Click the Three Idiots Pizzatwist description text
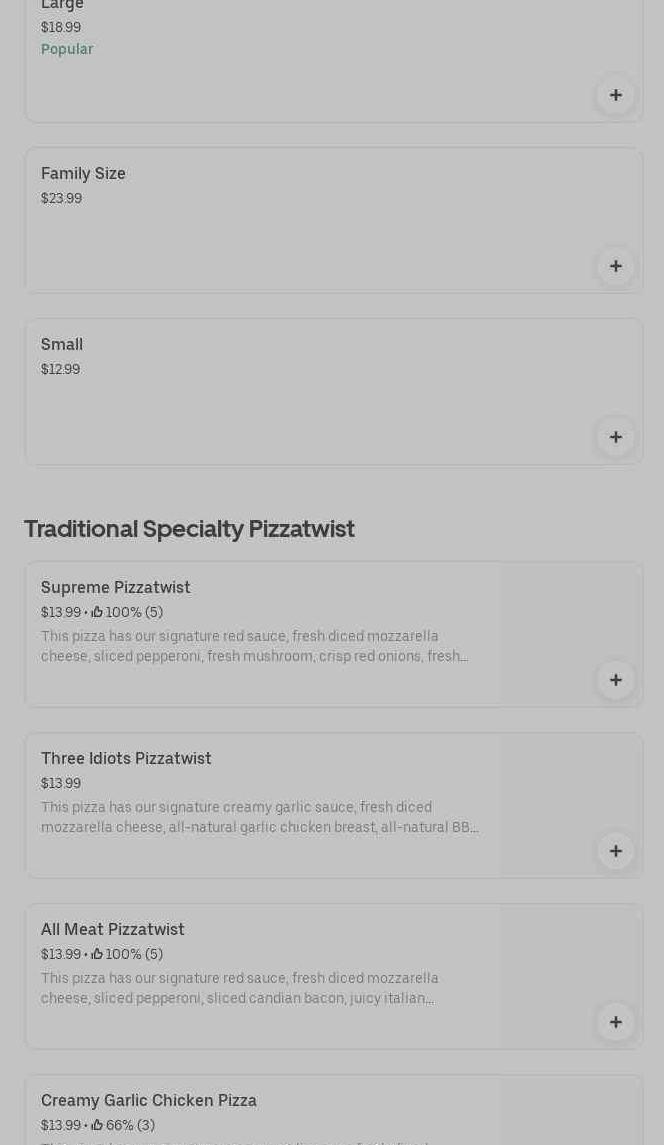The image size is (664, 1145). click(259, 817)
